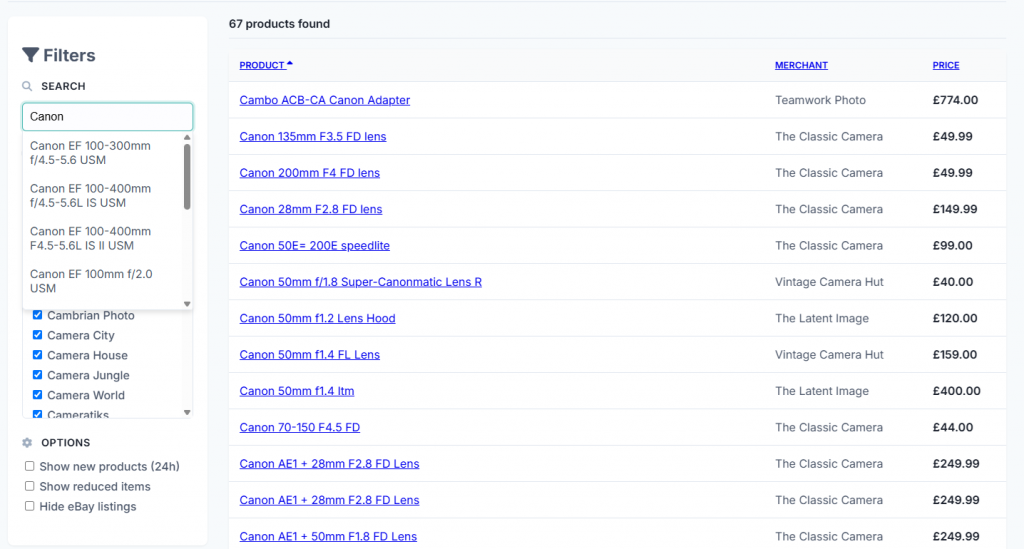
Task: Select suggestion Canon EF 100-300mm f/4.5-5.6 USM
Action: (103, 153)
